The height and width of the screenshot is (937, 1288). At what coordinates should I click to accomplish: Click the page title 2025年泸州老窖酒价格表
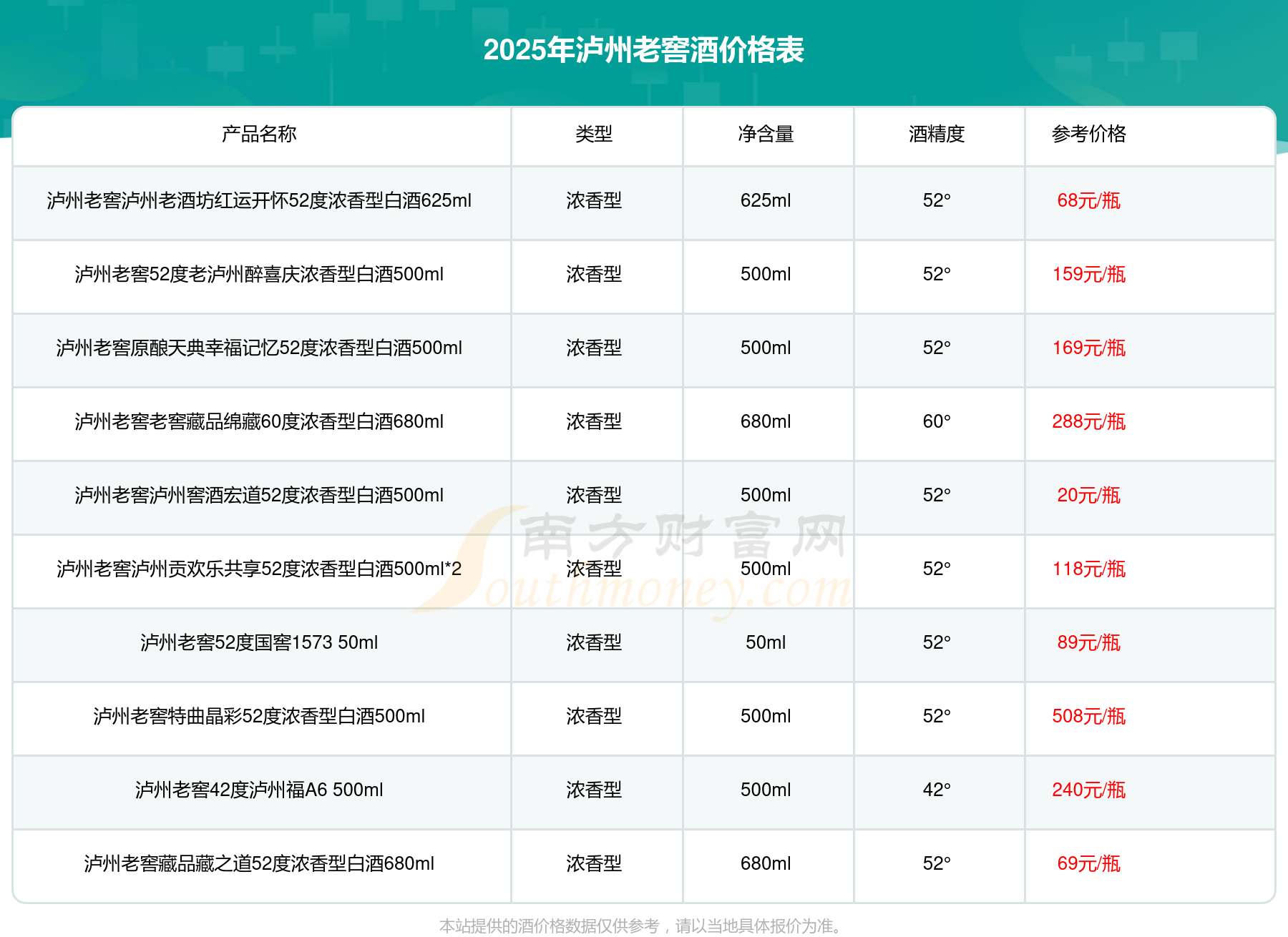pos(643,50)
